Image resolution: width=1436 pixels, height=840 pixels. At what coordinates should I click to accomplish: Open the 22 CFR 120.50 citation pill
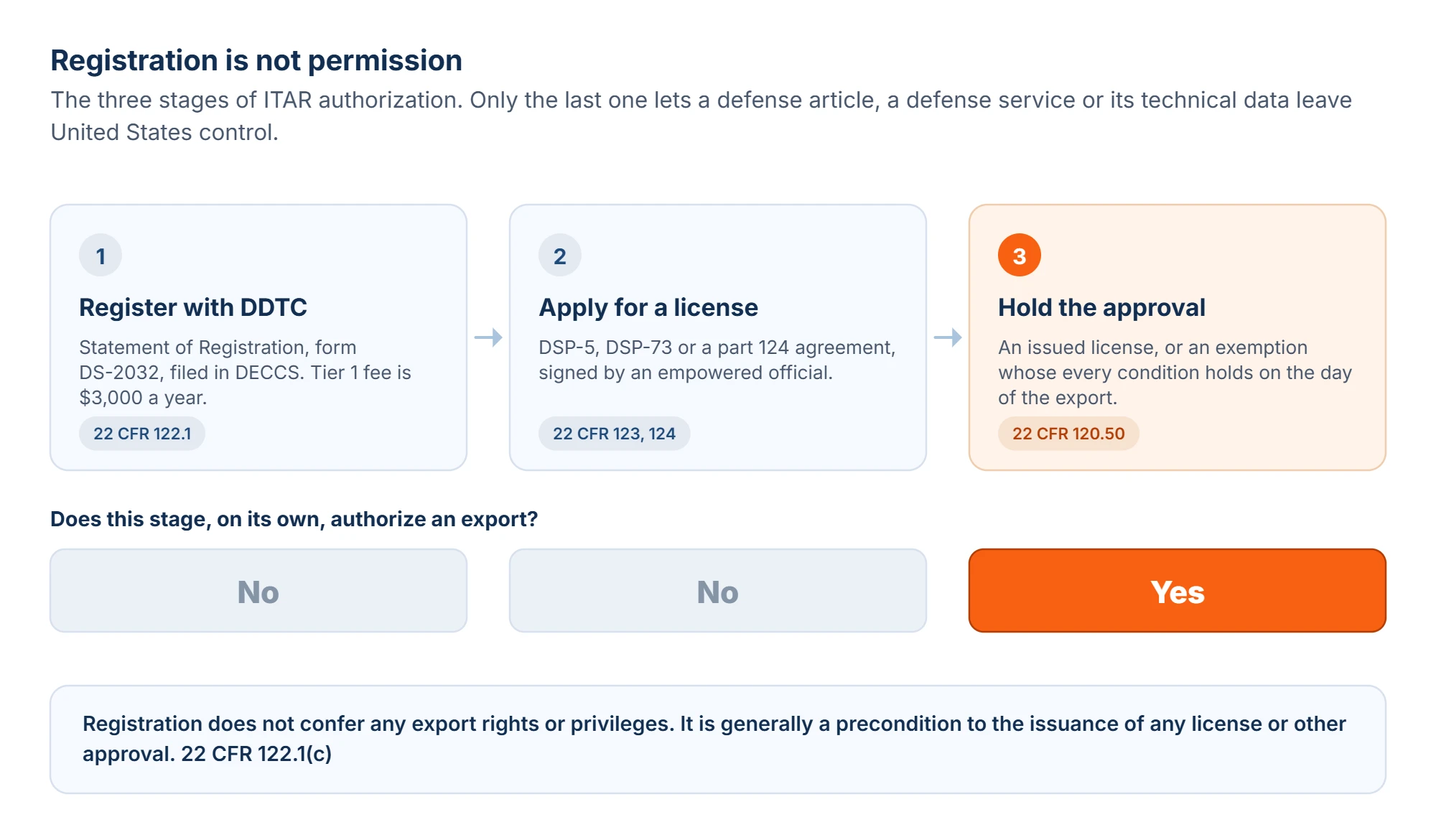(1068, 434)
